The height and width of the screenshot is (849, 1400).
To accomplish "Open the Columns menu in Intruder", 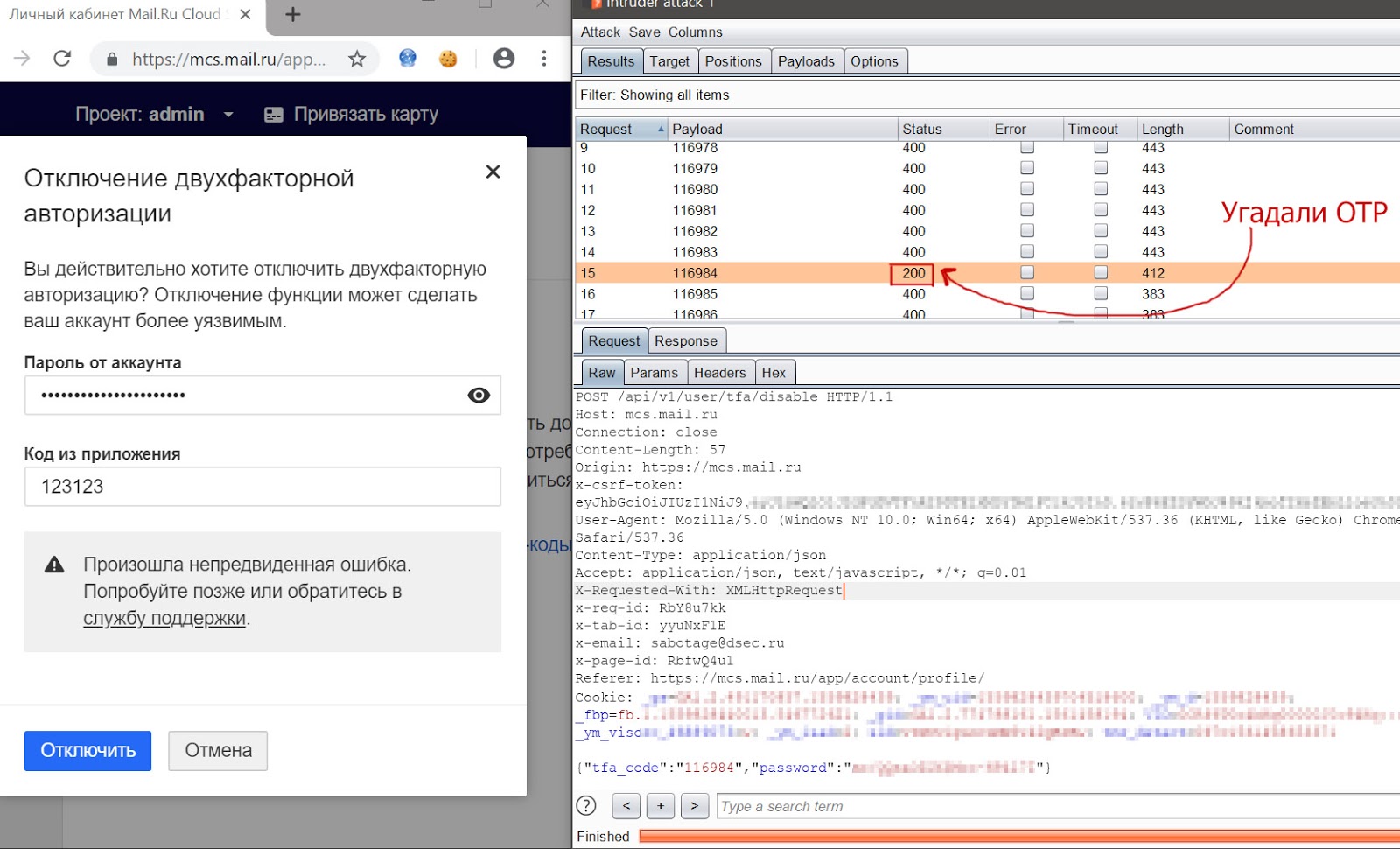I will pyautogui.click(x=696, y=32).
